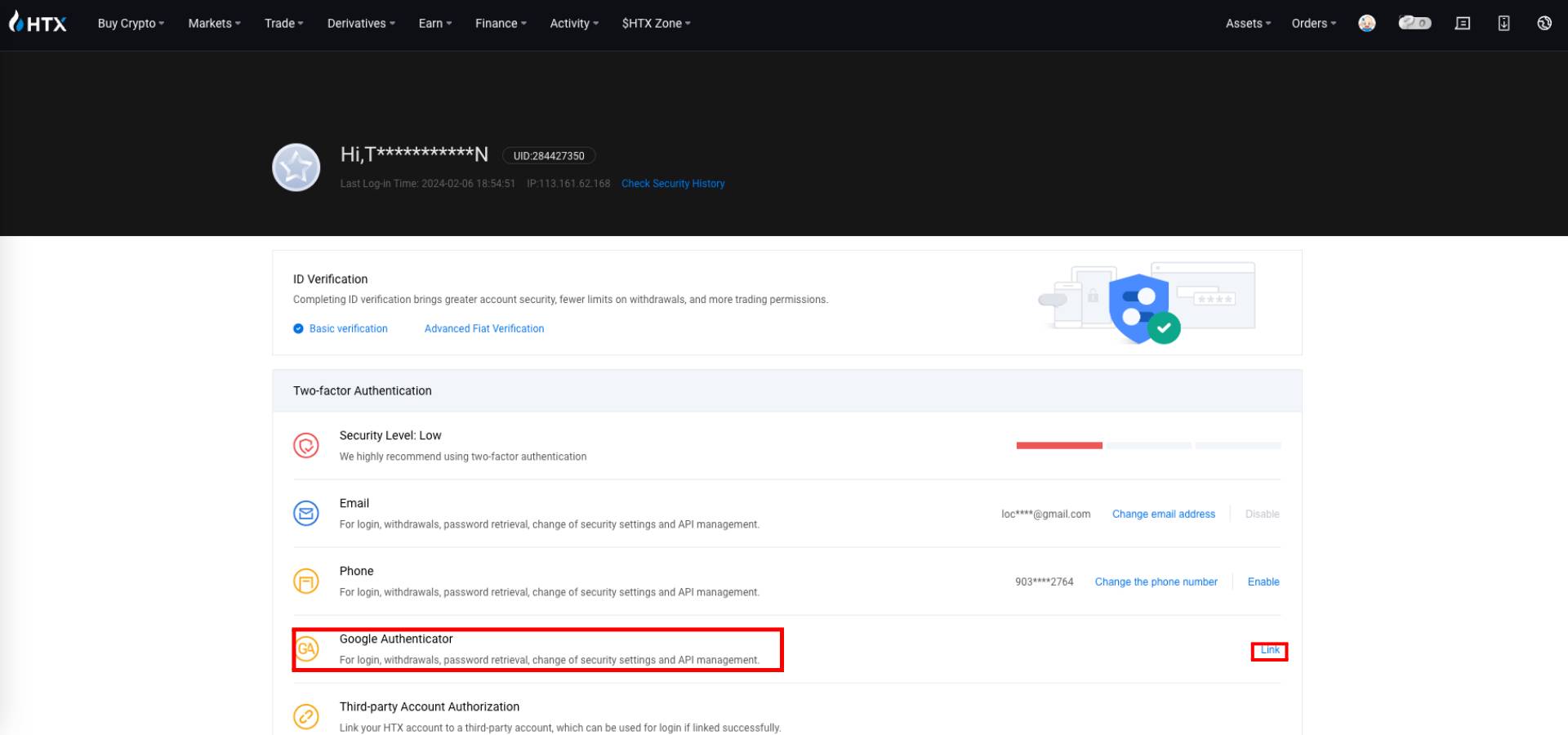Open the Trade dropdown menu
The width and height of the screenshot is (1568, 735).
(x=283, y=24)
